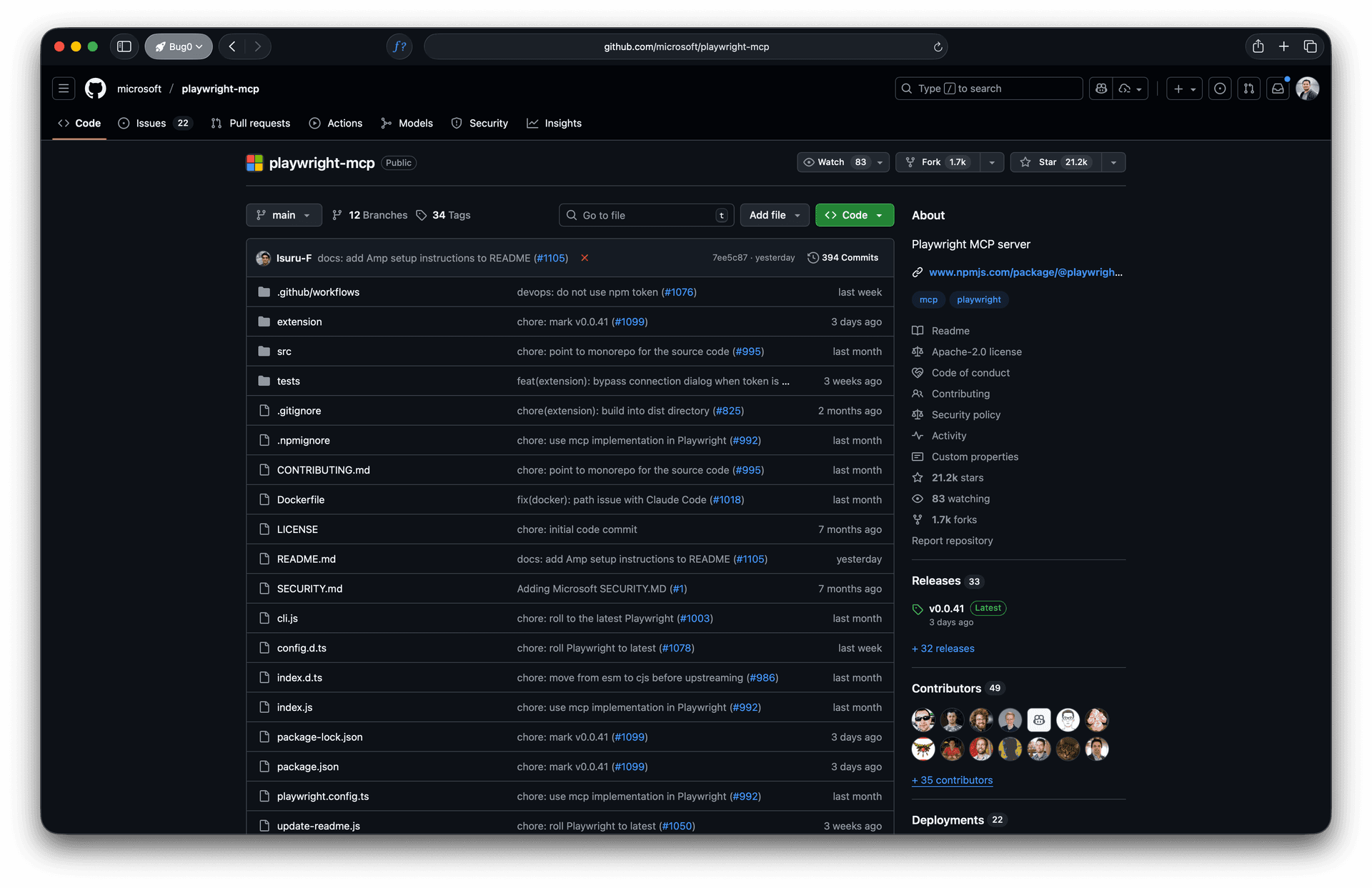Open the green Code dropdown
The image size is (1372, 888).
(854, 215)
